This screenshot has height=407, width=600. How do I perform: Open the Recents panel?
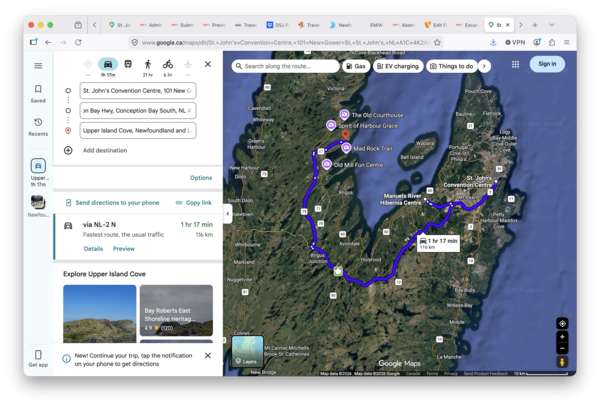pyautogui.click(x=38, y=127)
